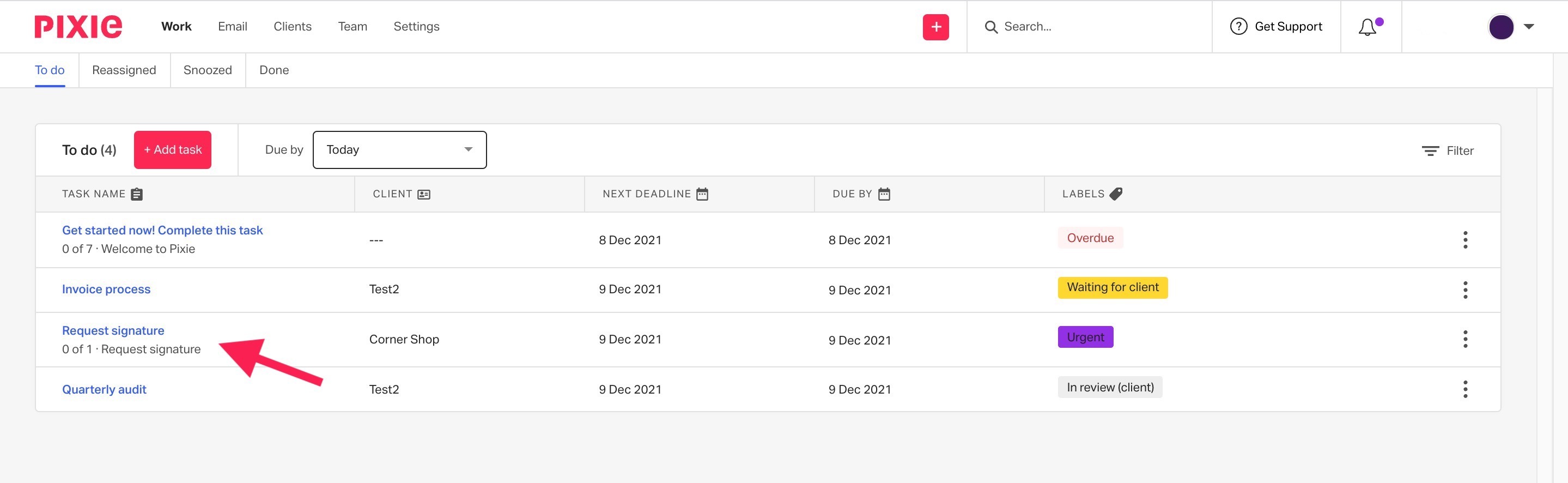Click the Overdue label
Viewport: 1568px width, 483px height.
pyautogui.click(x=1090, y=238)
